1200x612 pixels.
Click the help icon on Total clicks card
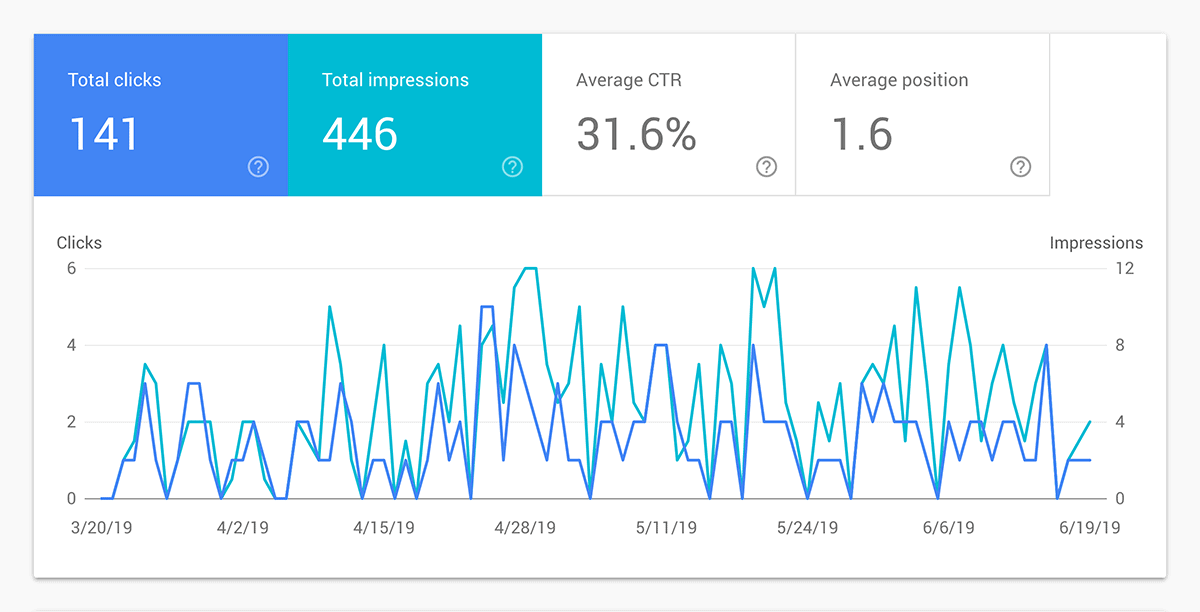pos(258,167)
